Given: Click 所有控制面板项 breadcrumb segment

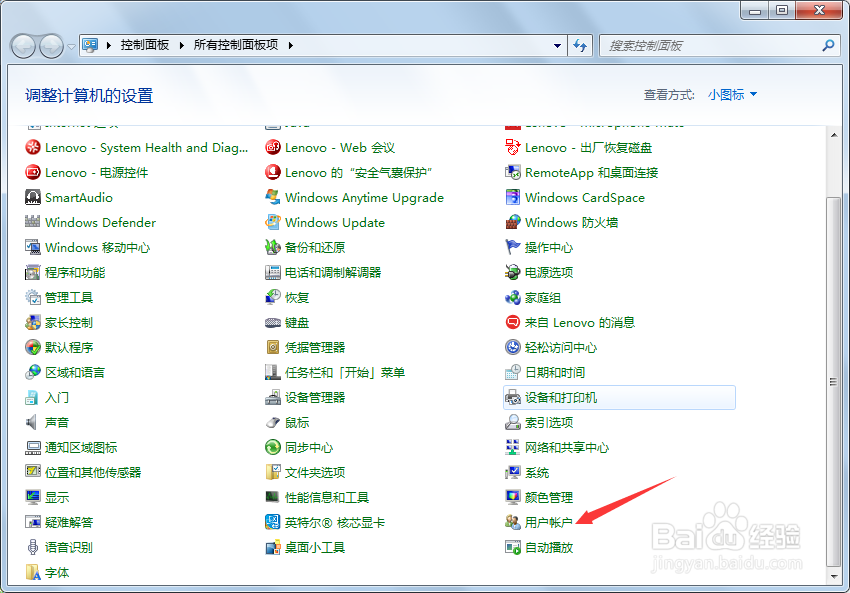Looking at the screenshot, I should [236, 45].
